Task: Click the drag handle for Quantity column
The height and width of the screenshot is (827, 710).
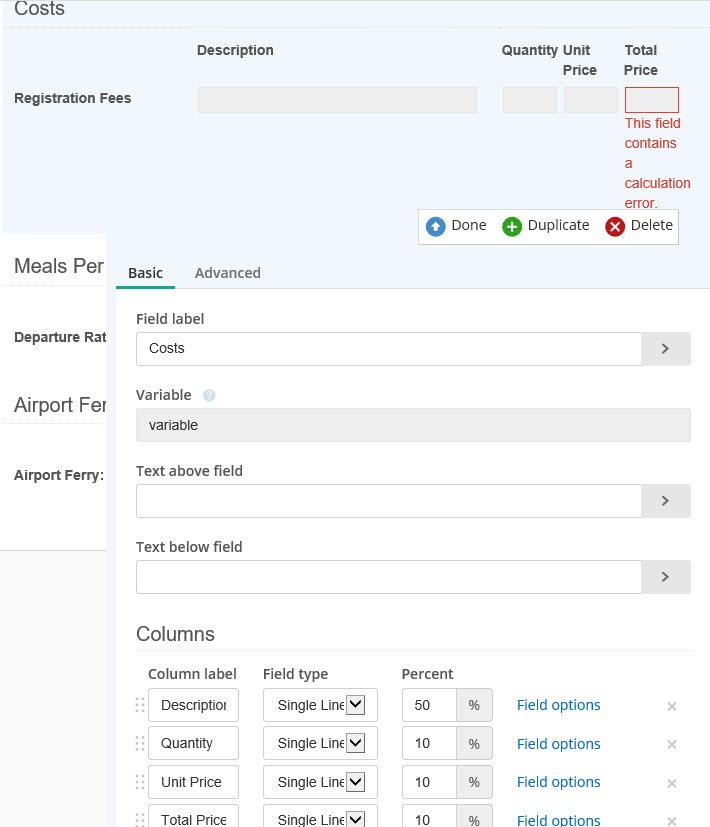Action: (140, 744)
